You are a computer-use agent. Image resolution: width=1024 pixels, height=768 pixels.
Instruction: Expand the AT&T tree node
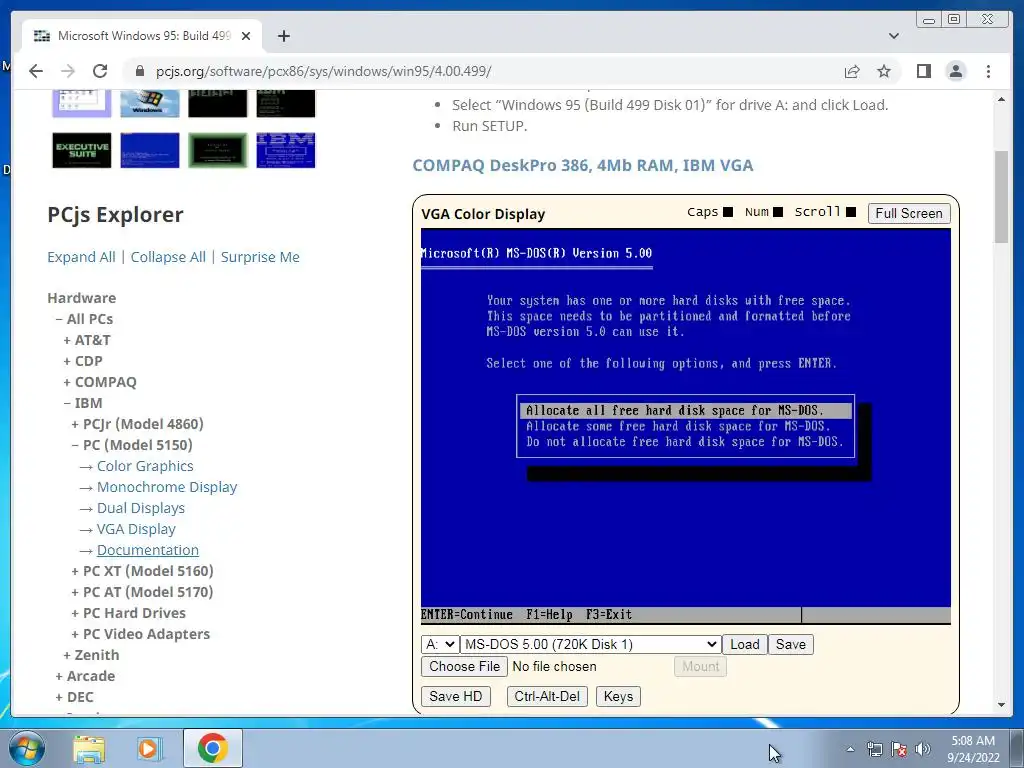87,340
